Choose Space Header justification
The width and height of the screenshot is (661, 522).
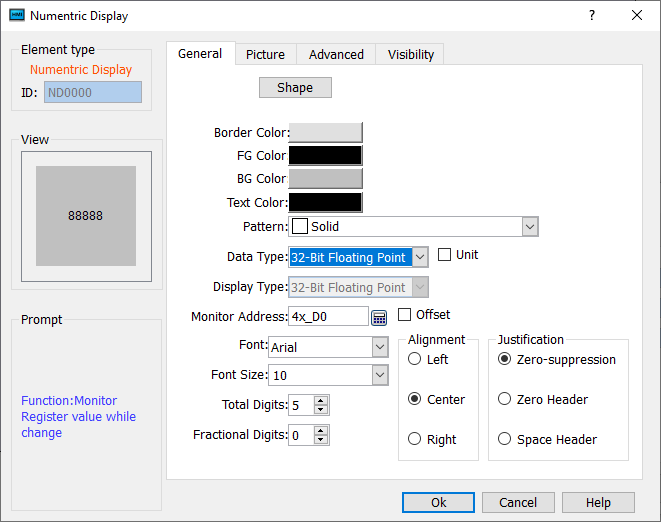[505, 439]
